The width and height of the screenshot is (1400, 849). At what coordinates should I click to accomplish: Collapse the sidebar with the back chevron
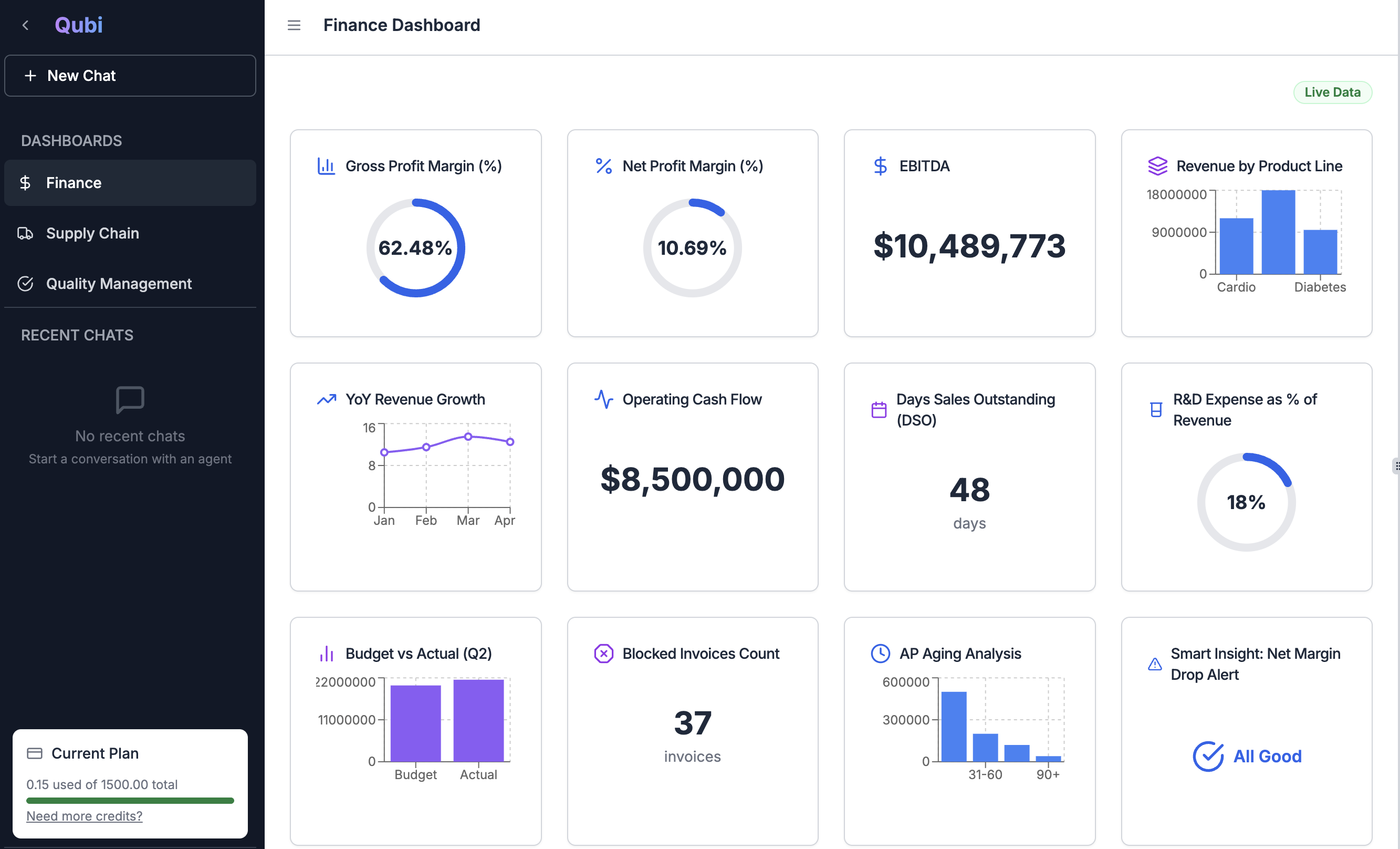click(x=26, y=25)
